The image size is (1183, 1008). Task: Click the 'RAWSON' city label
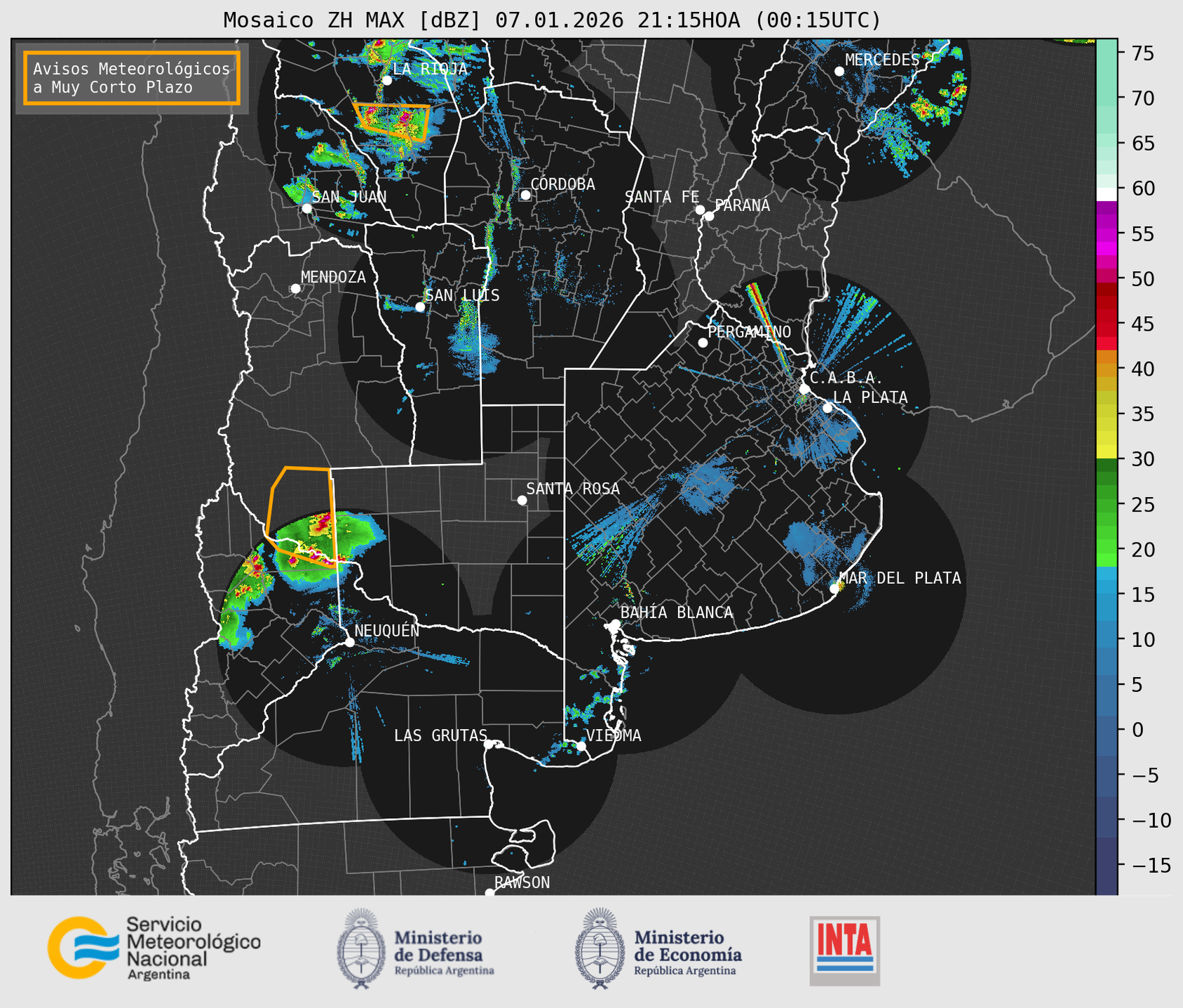522,883
